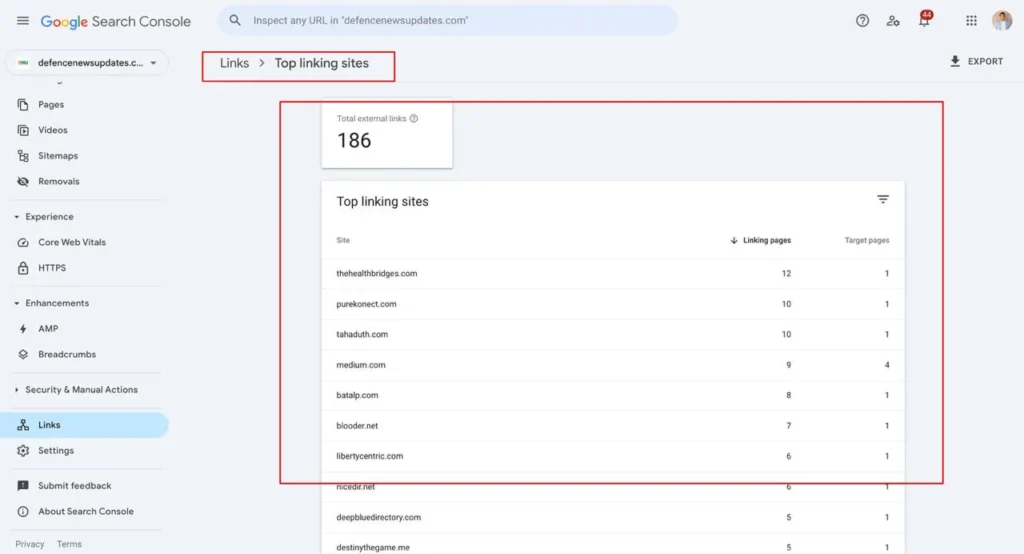The width and height of the screenshot is (1024, 554).
Task: Click the filter icon in Top linking sites
Action: click(x=883, y=200)
